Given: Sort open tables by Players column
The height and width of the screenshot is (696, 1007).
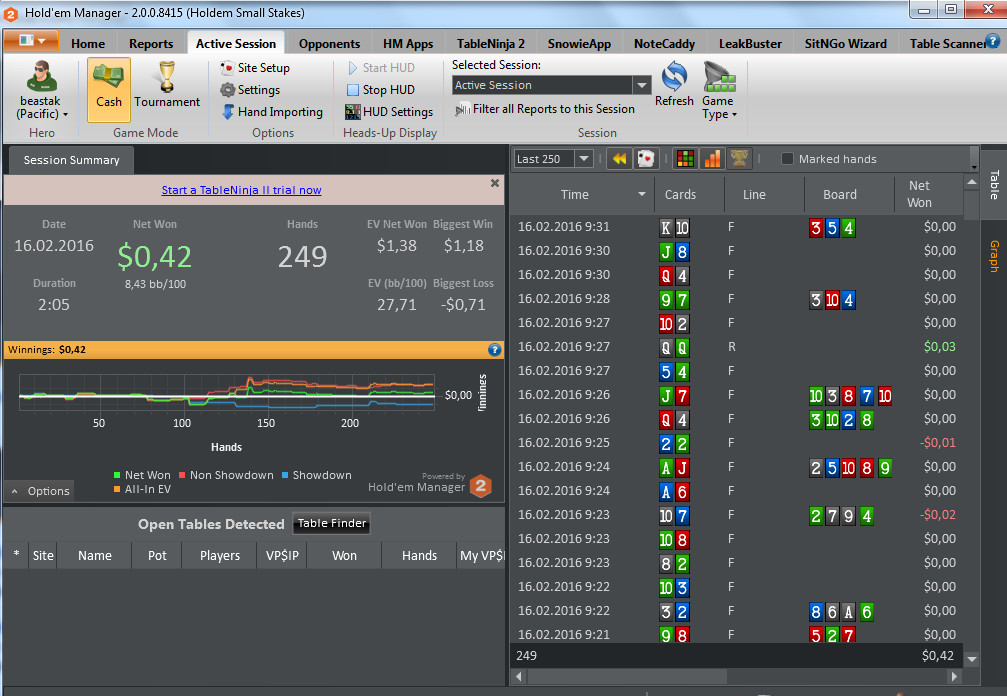Looking at the screenshot, I should [220, 555].
